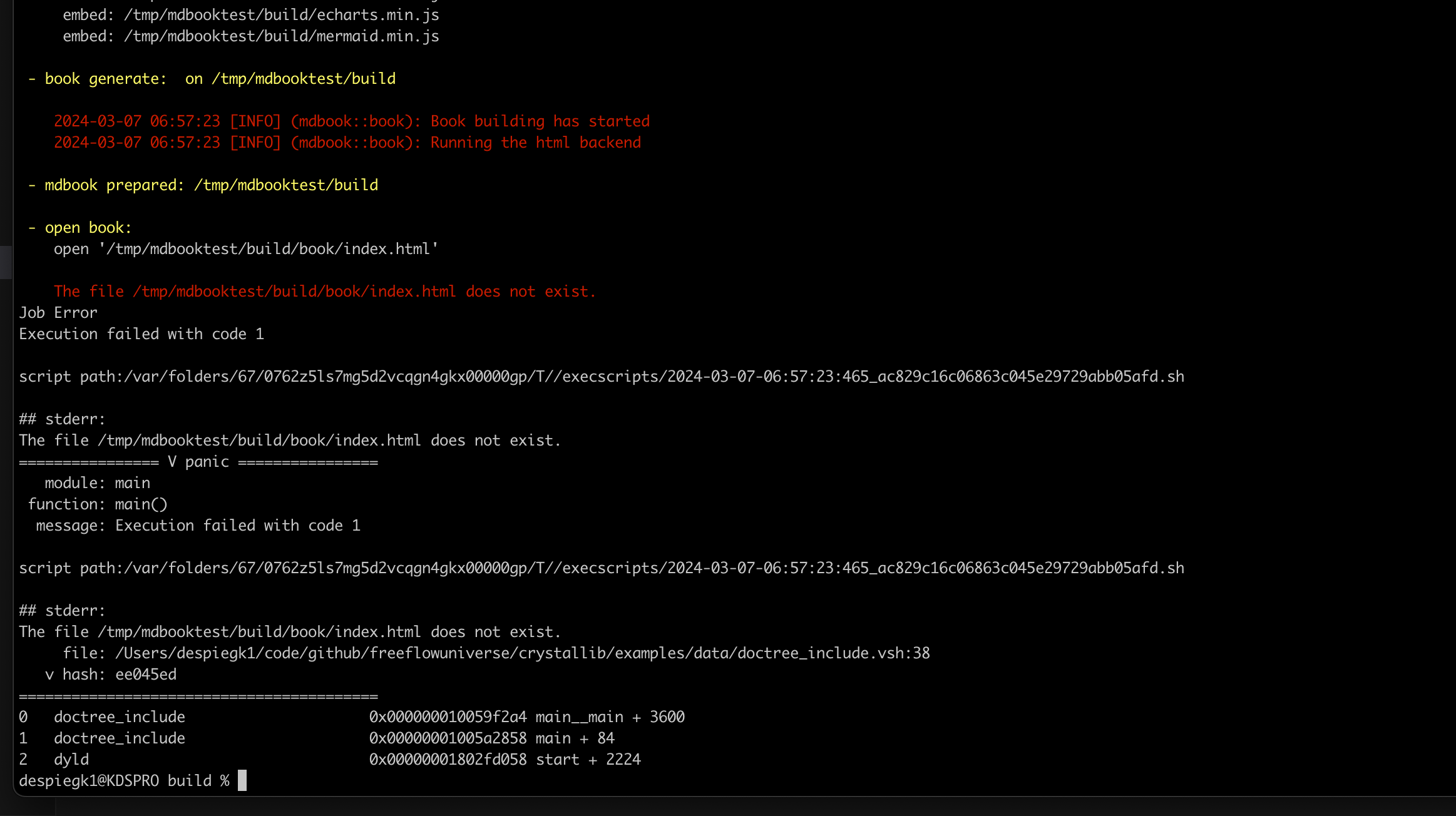Select the "module: main" line
Viewport: 1456px width, 816px height.
97,483
